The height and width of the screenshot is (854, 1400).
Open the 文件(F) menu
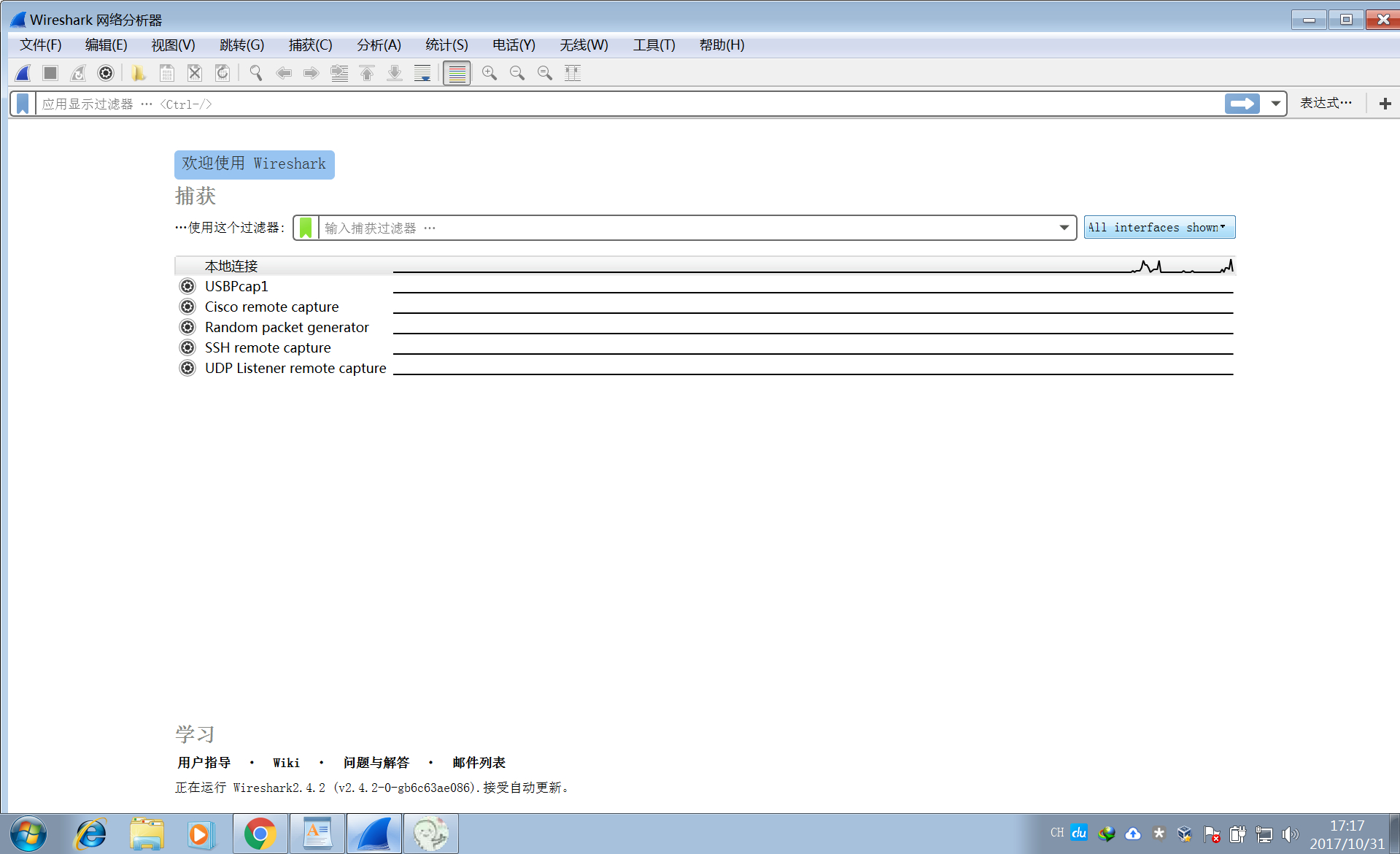point(41,45)
